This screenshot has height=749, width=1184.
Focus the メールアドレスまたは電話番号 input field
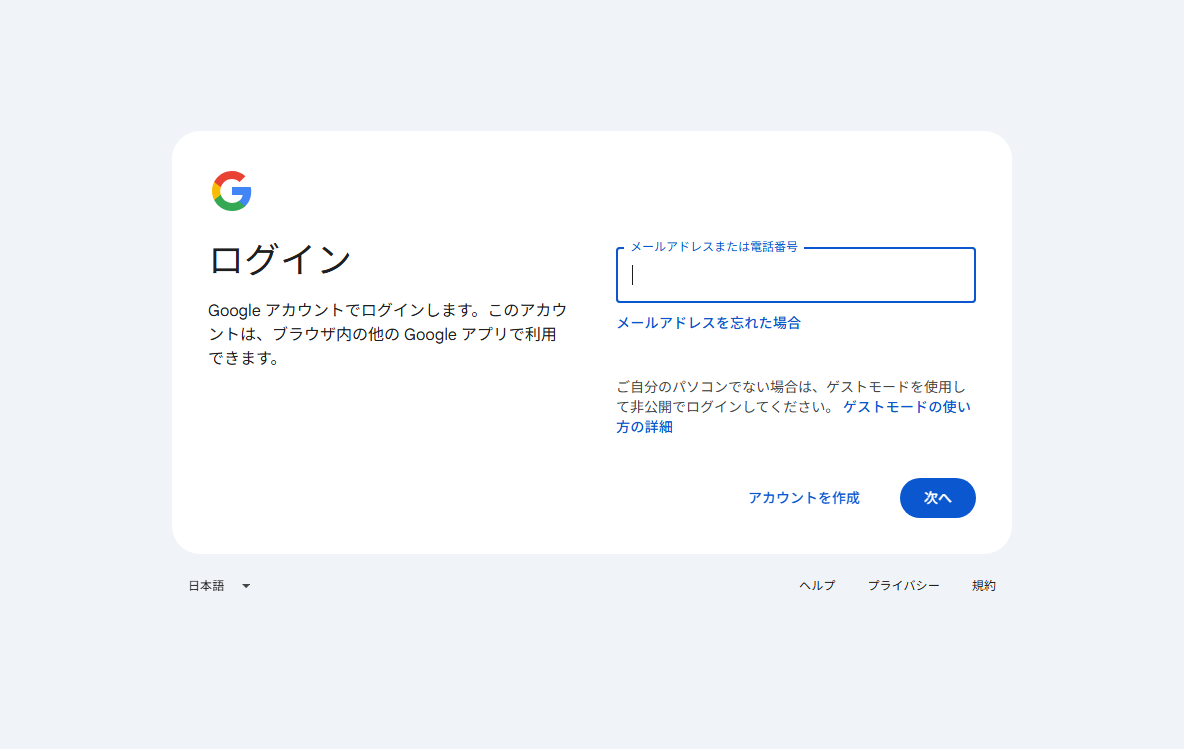point(796,275)
